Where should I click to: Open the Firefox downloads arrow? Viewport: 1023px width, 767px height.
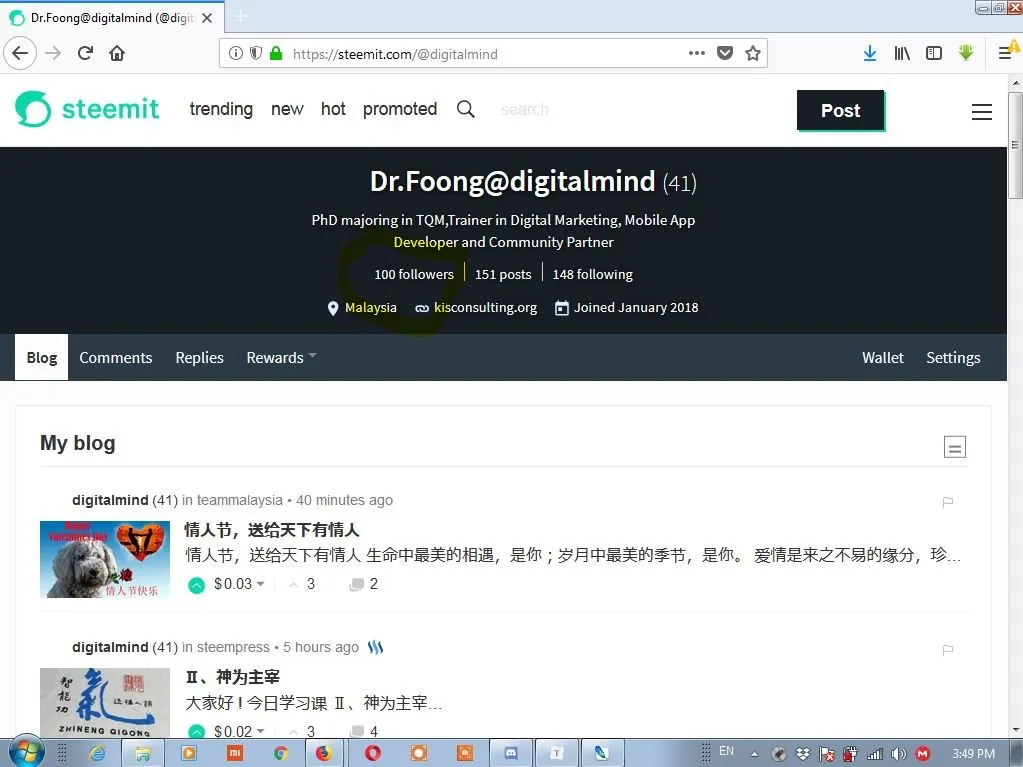tap(870, 53)
